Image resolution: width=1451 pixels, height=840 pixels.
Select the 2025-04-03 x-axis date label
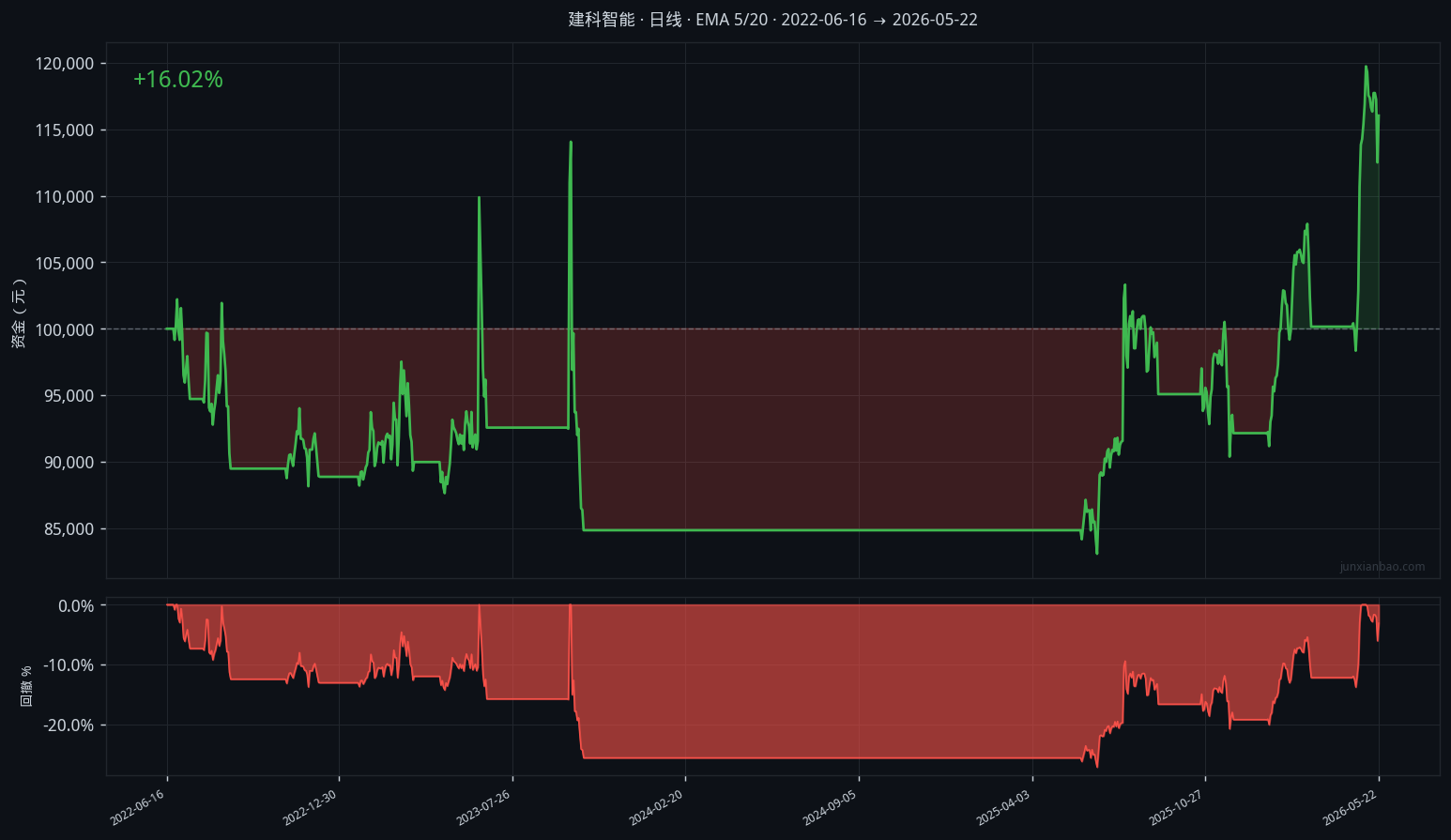click(1003, 807)
